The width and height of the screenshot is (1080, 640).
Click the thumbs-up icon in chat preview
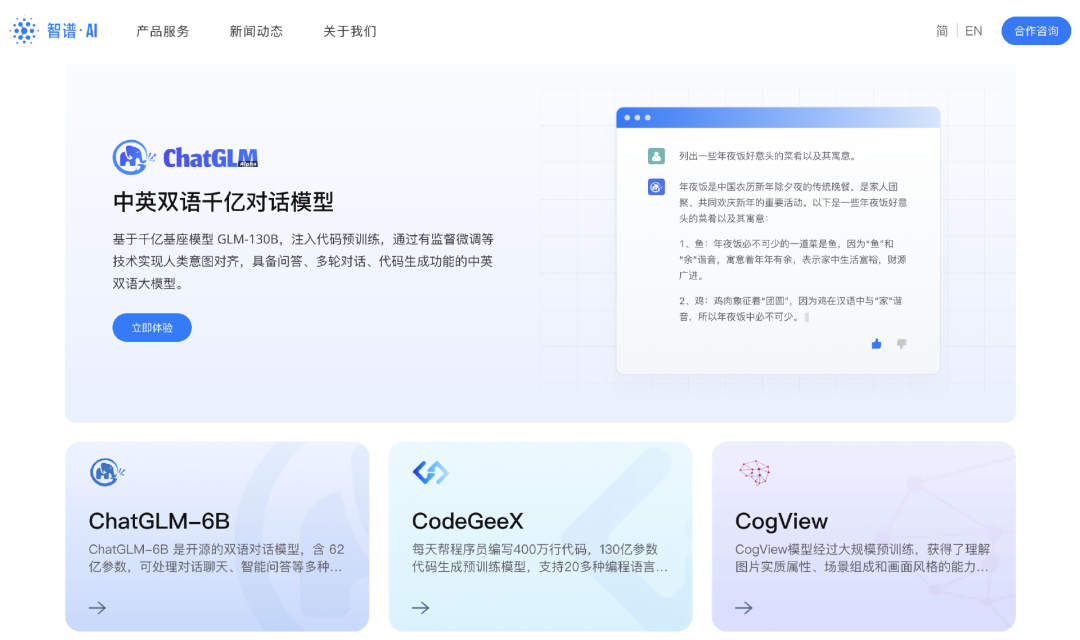click(x=876, y=344)
